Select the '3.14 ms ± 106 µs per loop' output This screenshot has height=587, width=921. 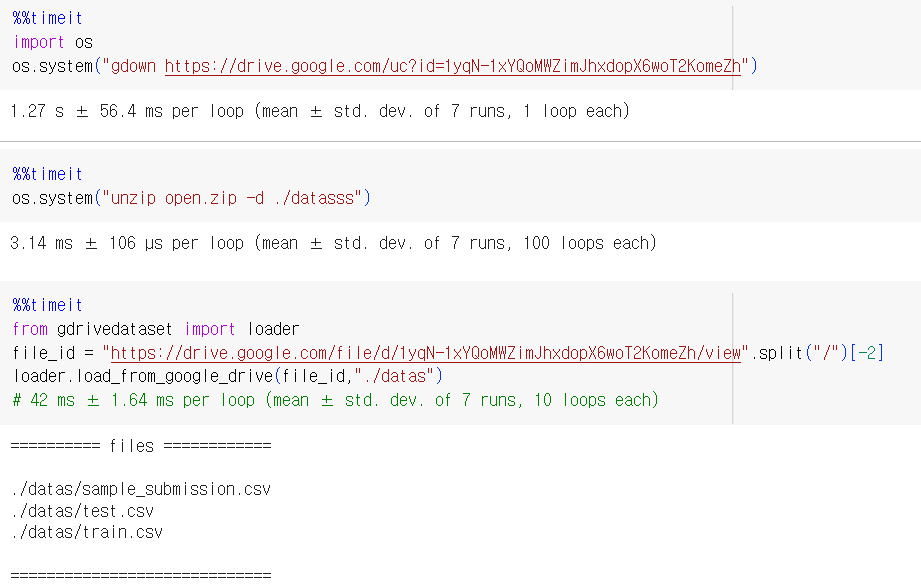coord(333,243)
